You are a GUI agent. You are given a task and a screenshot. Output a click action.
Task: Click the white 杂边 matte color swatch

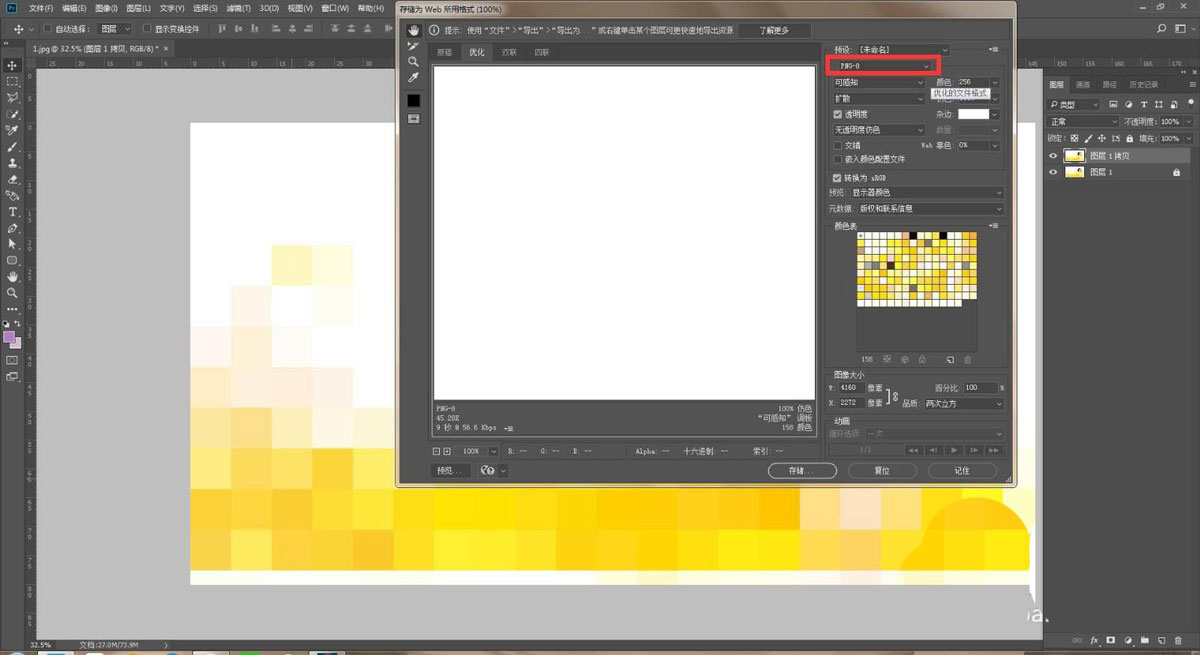973,114
